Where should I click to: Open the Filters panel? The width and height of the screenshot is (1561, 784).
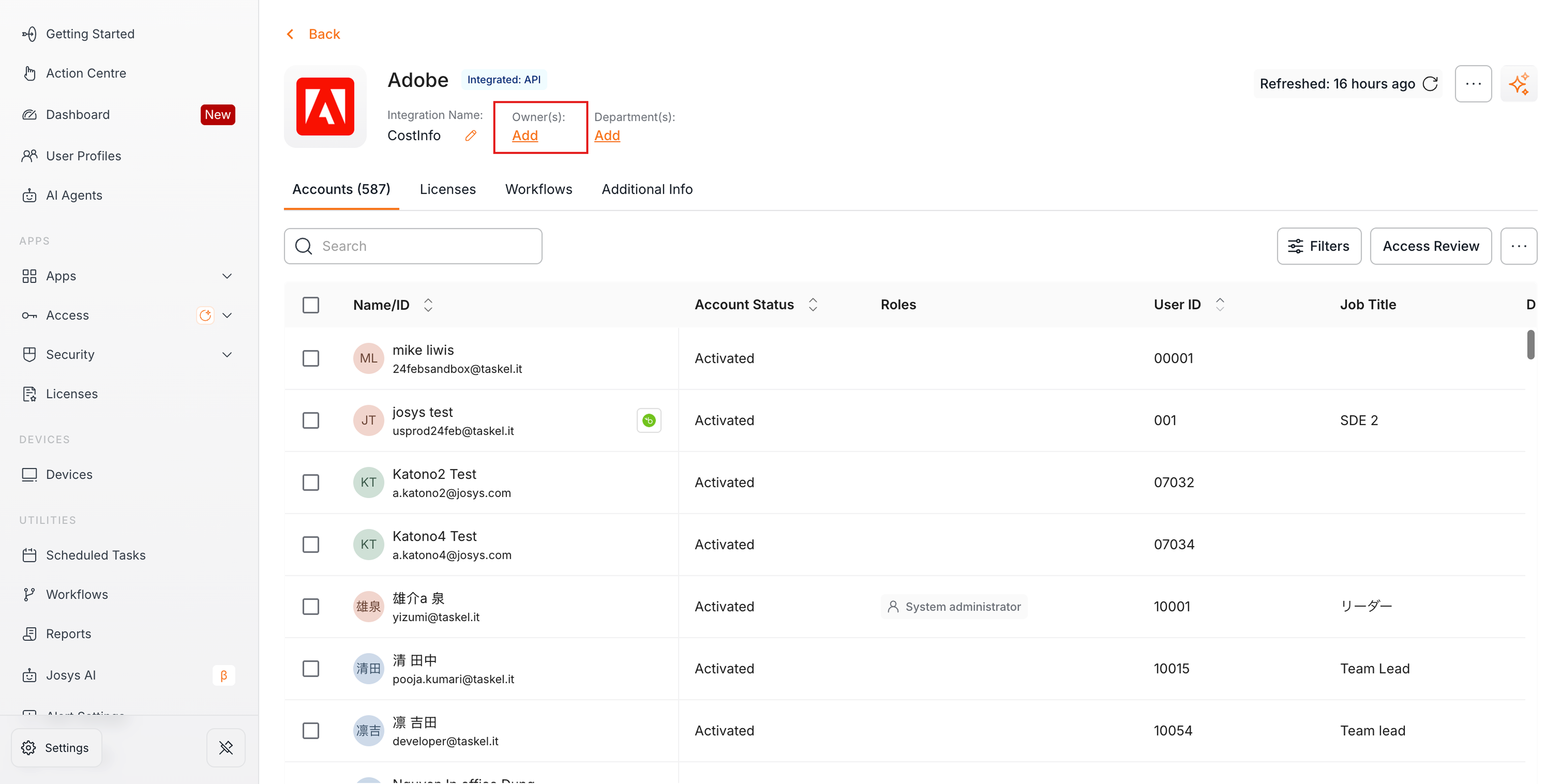[x=1319, y=246]
